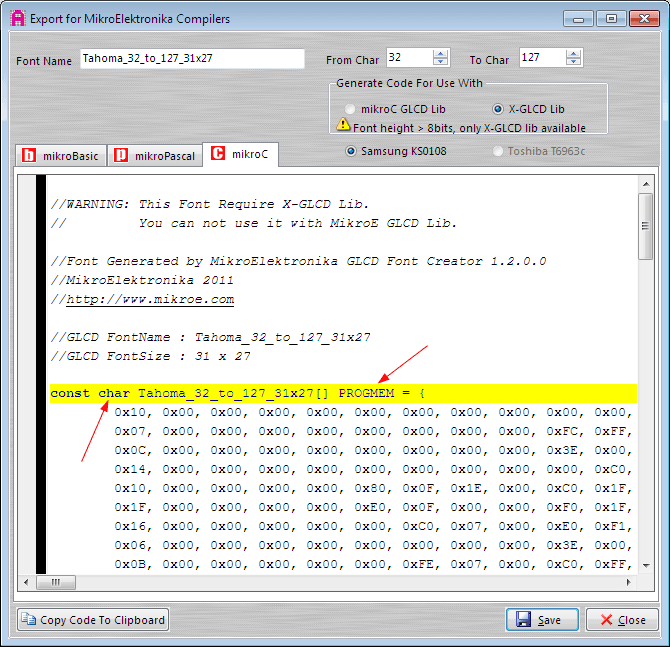Viewport: 670px width, 647px height.
Task: Close the window with title bar X
Action: tap(644, 19)
